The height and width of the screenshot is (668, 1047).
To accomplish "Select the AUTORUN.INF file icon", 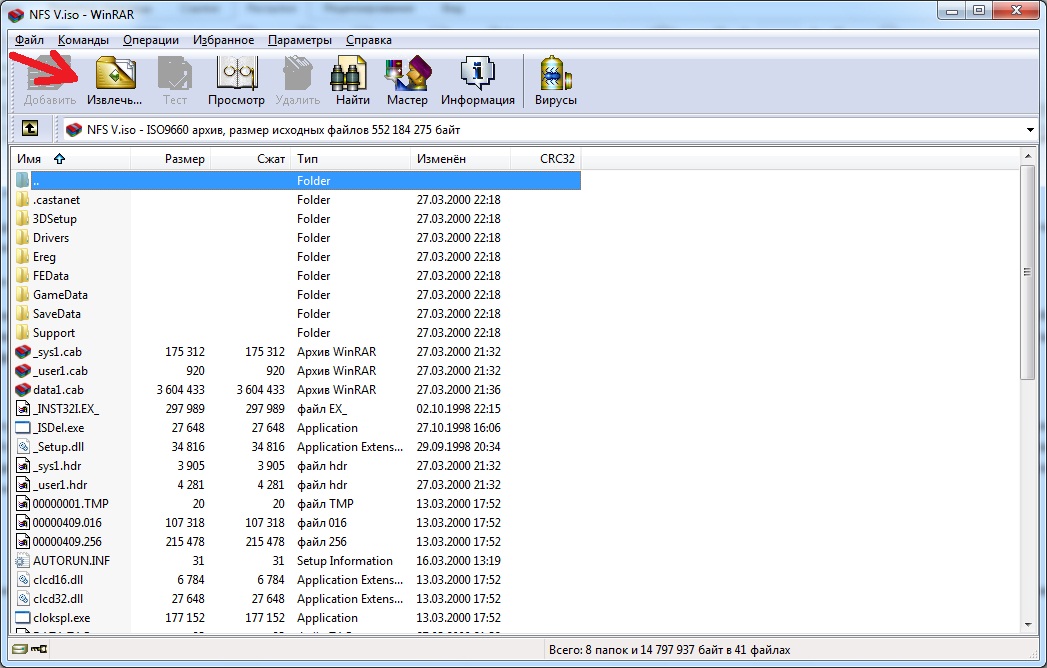I will pyautogui.click(x=23, y=560).
